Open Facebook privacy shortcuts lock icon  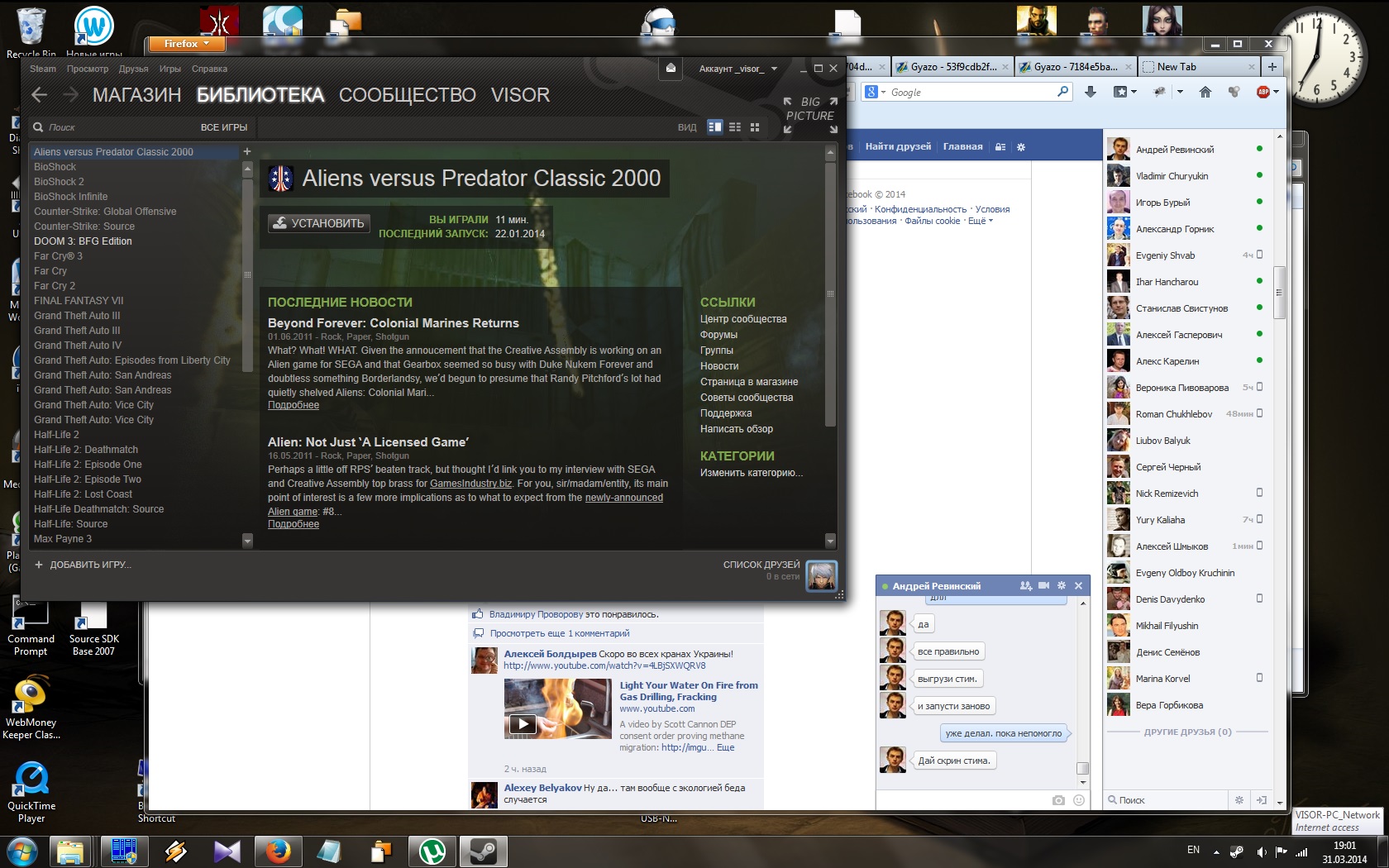[x=1000, y=146]
